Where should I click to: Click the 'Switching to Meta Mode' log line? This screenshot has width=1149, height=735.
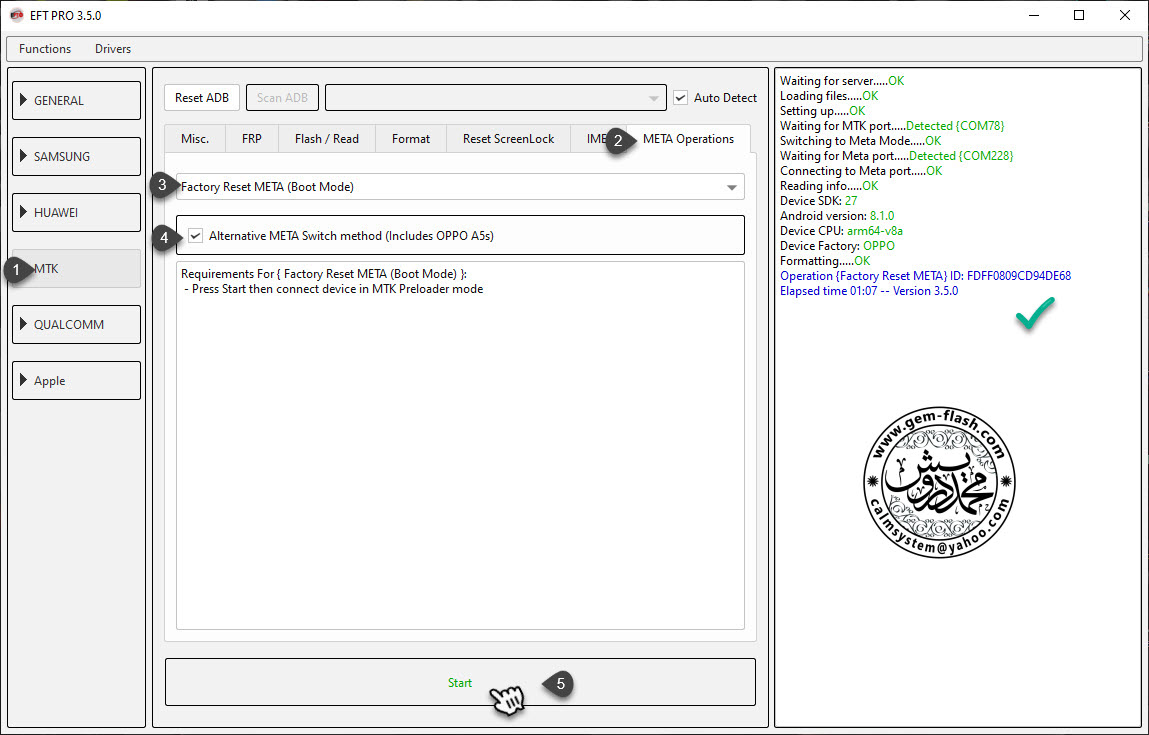(860, 141)
